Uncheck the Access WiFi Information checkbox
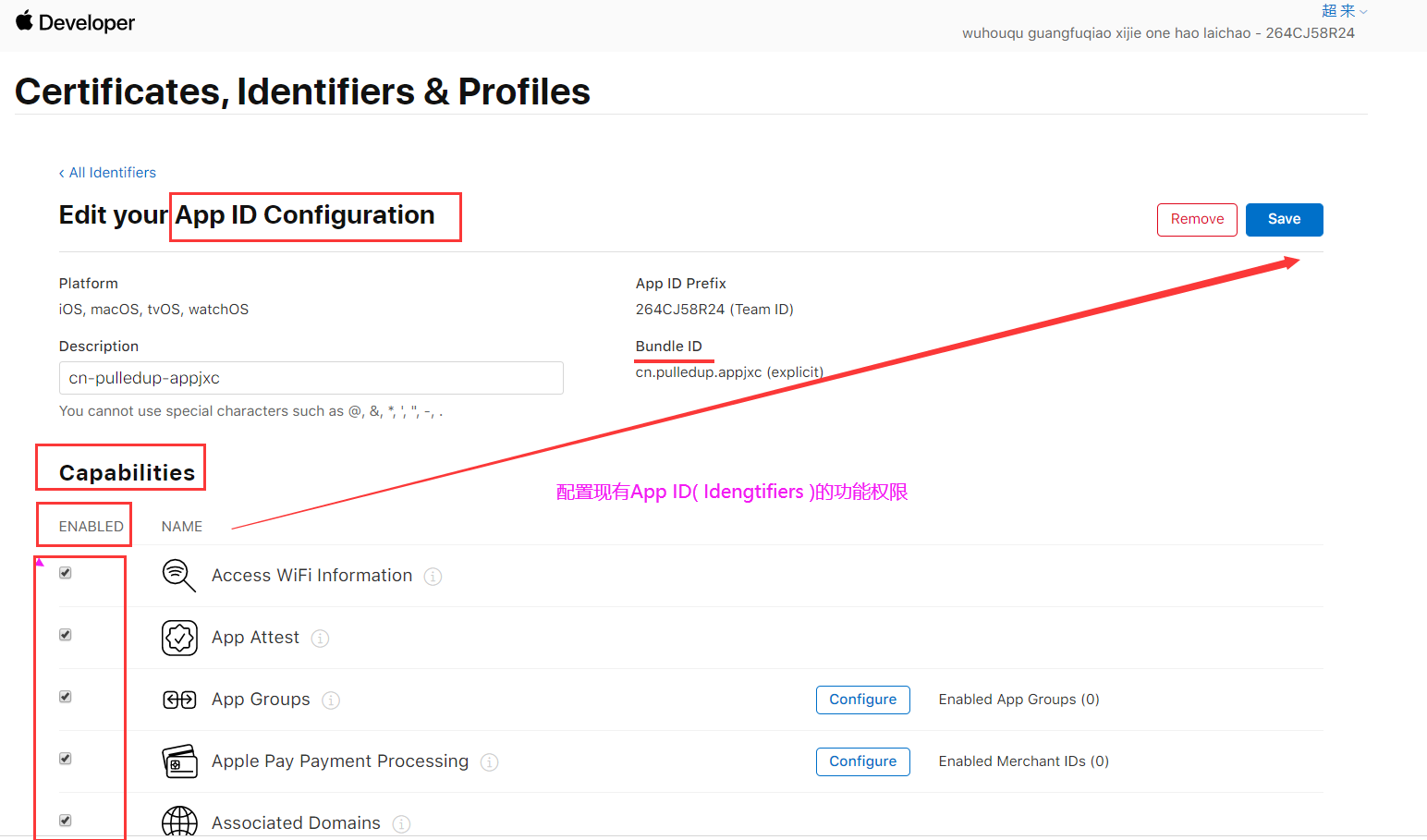Image resolution: width=1427 pixels, height=840 pixels. point(66,573)
